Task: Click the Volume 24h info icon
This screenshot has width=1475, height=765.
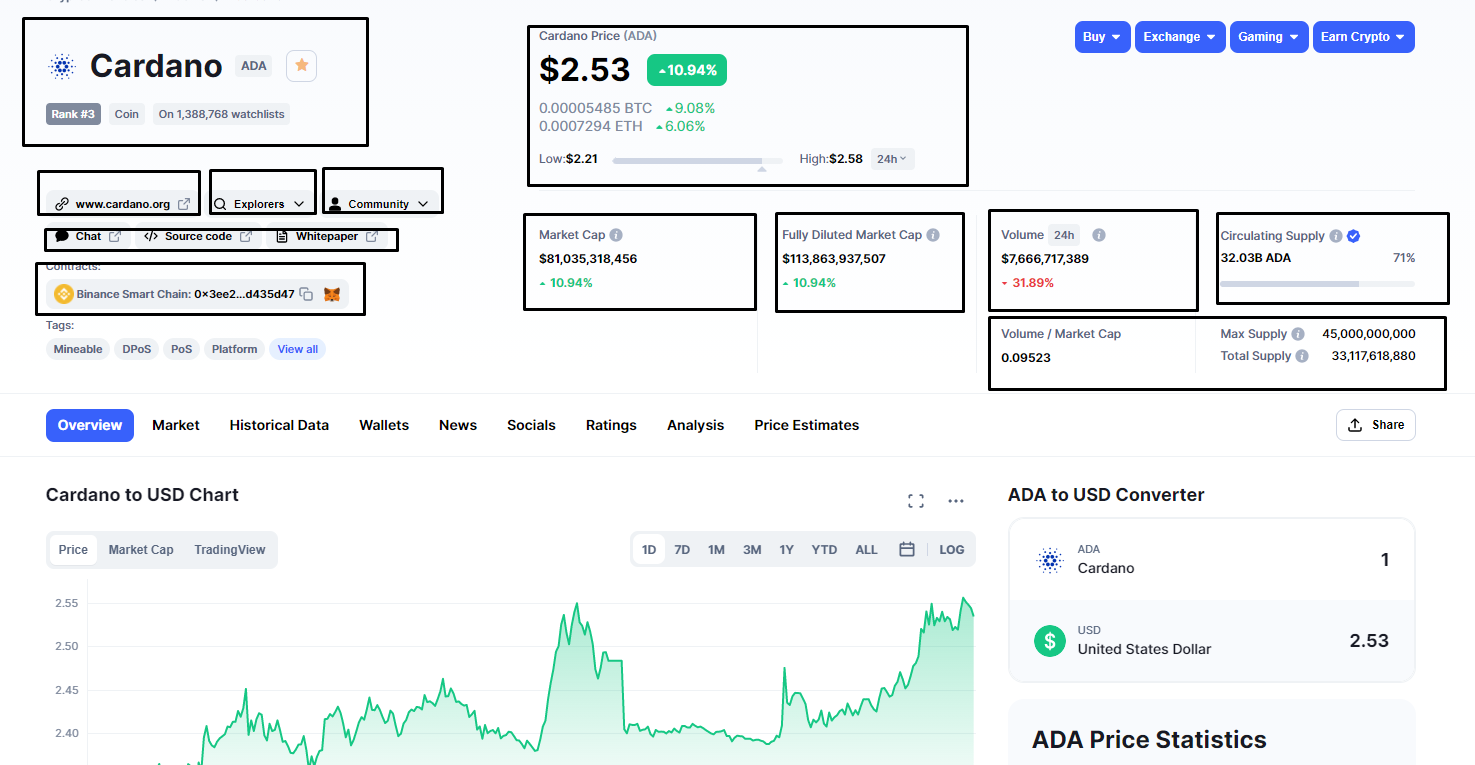Action: click(x=1099, y=235)
